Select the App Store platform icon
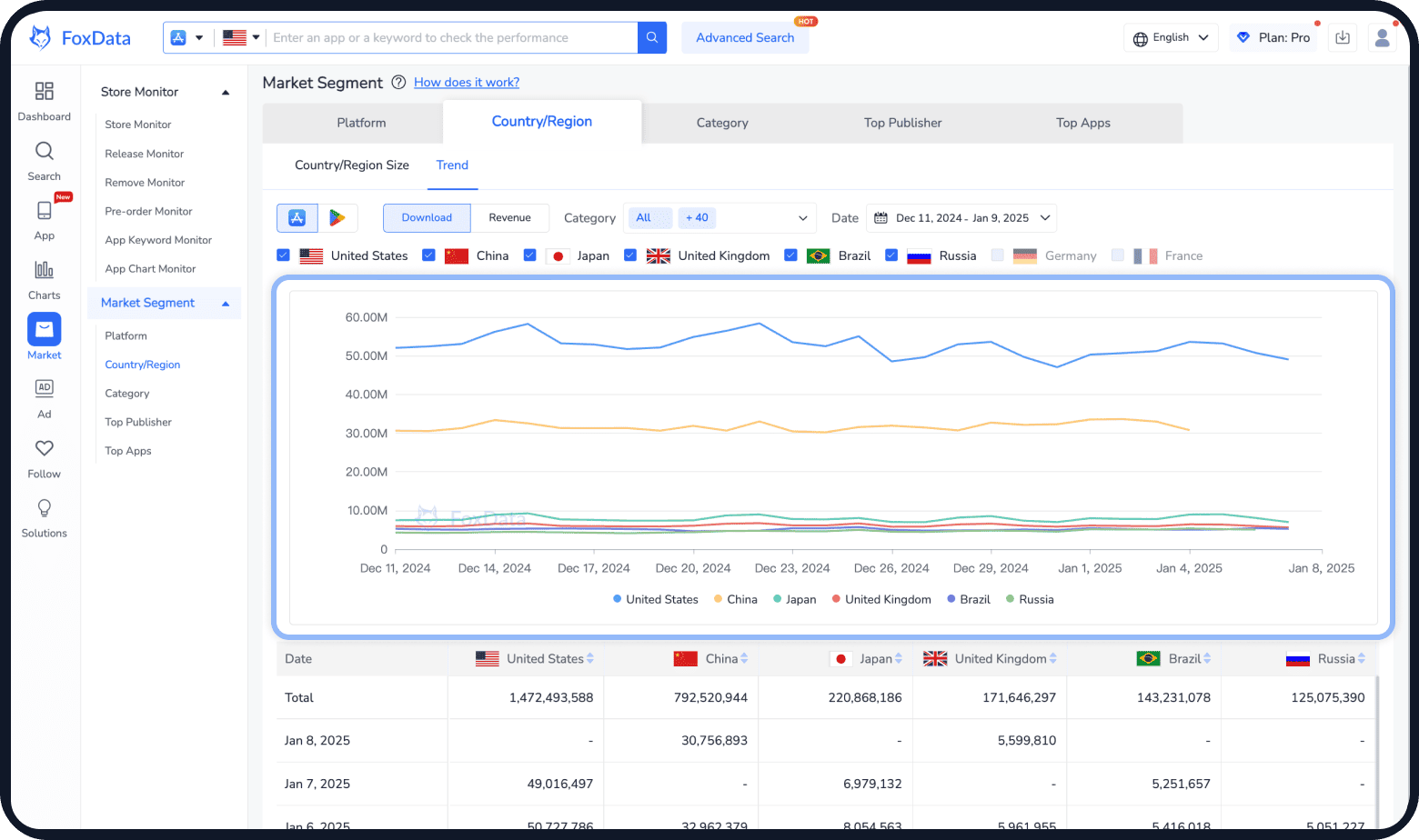Image resolution: width=1419 pixels, height=840 pixels. point(297,218)
